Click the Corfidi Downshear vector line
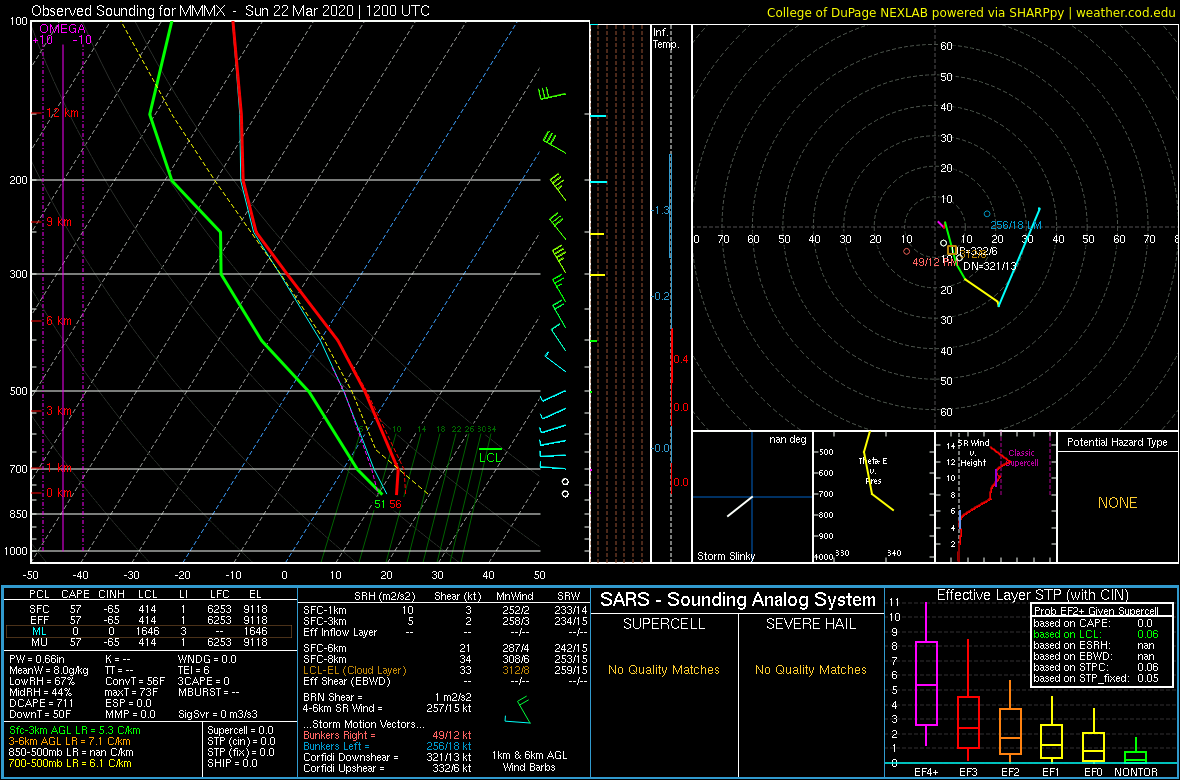This screenshot has width=1180, height=780. 387,757
